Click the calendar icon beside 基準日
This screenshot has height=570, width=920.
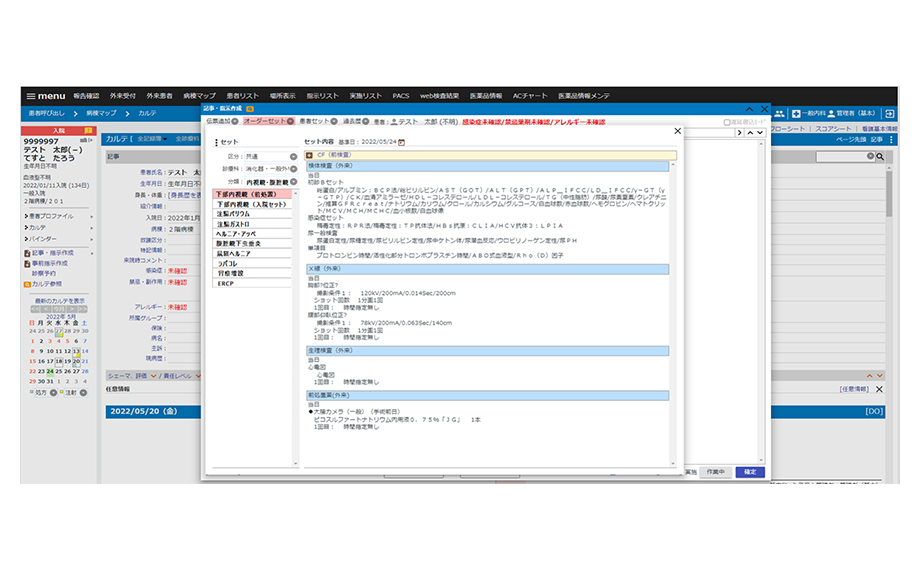(x=401, y=142)
